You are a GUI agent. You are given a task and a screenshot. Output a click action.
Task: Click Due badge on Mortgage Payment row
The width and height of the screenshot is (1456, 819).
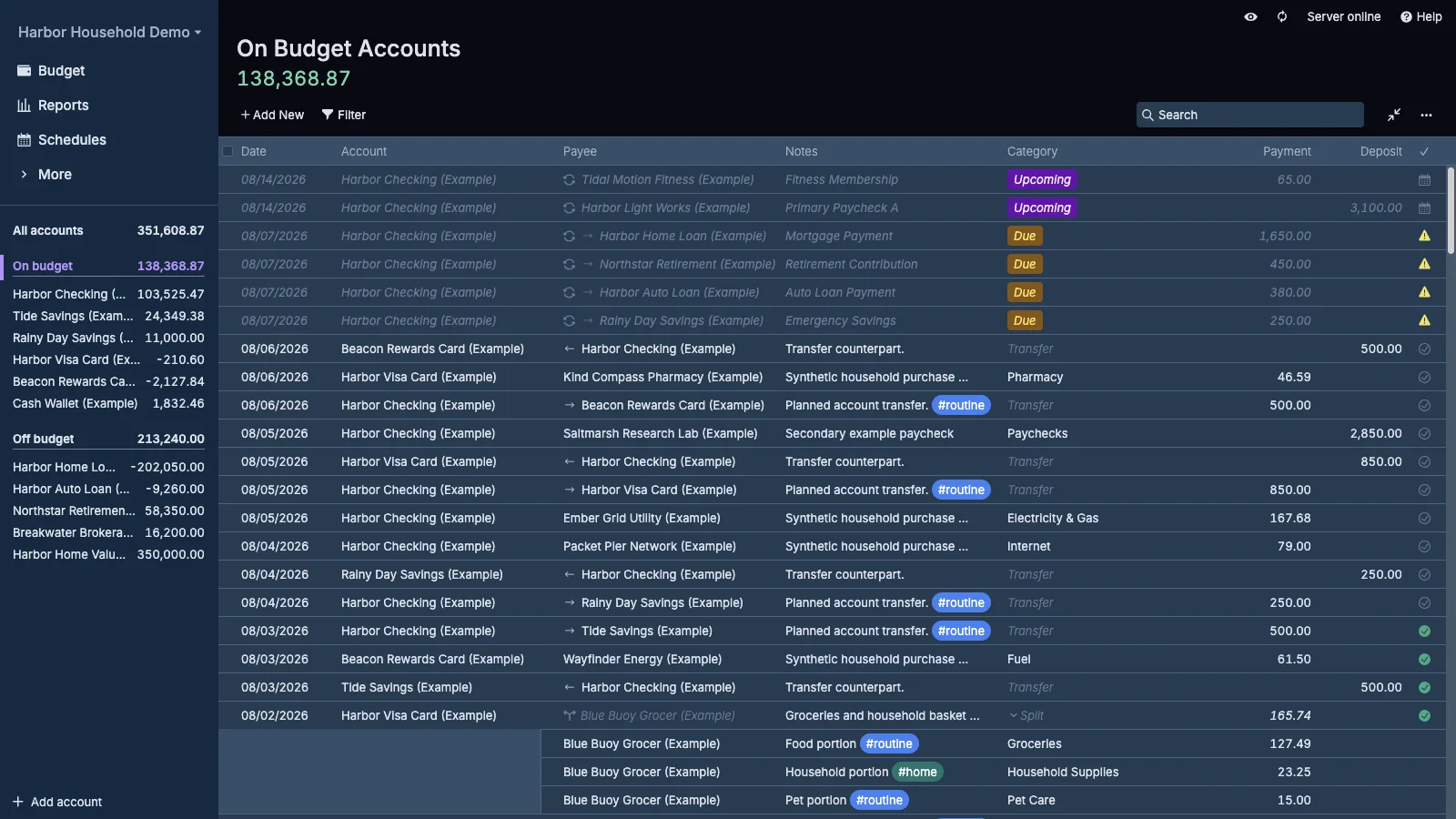tap(1025, 237)
